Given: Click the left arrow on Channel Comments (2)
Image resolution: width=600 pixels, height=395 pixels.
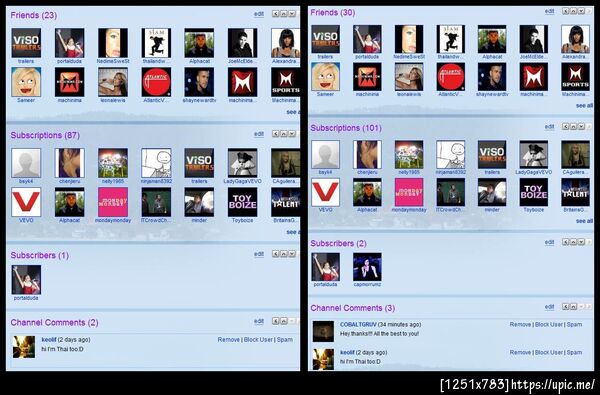Looking at the screenshot, I should [x=276, y=321].
